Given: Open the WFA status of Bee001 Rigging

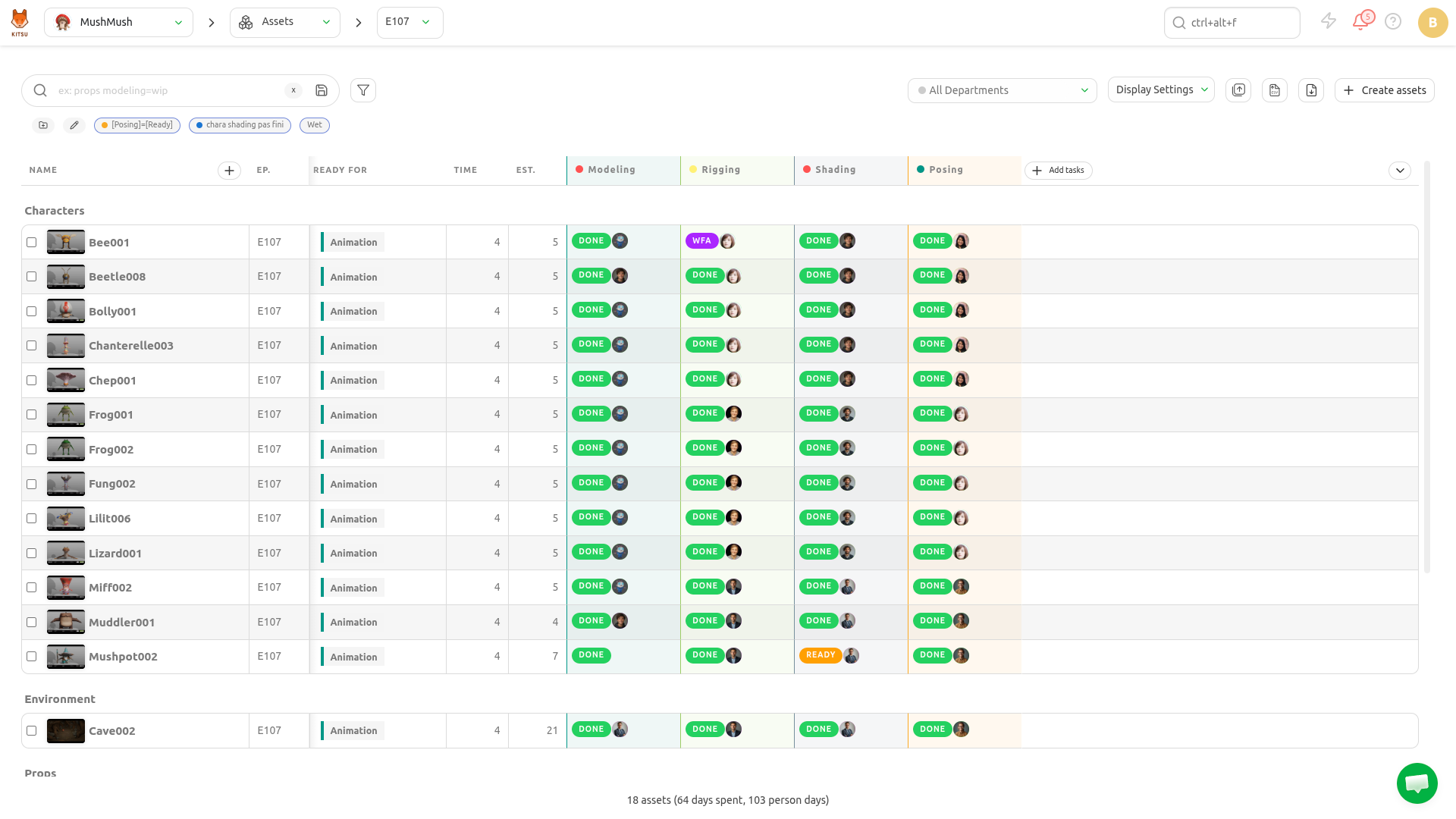Looking at the screenshot, I should 701,241.
